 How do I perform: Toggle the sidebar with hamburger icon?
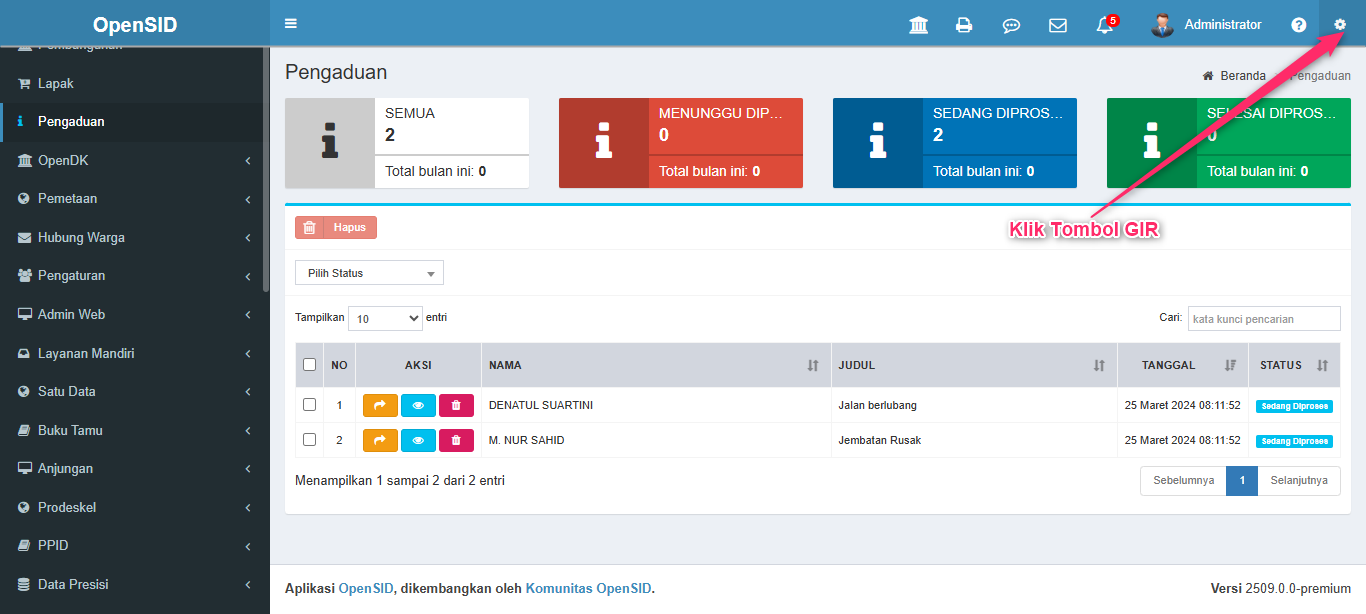[x=291, y=23]
